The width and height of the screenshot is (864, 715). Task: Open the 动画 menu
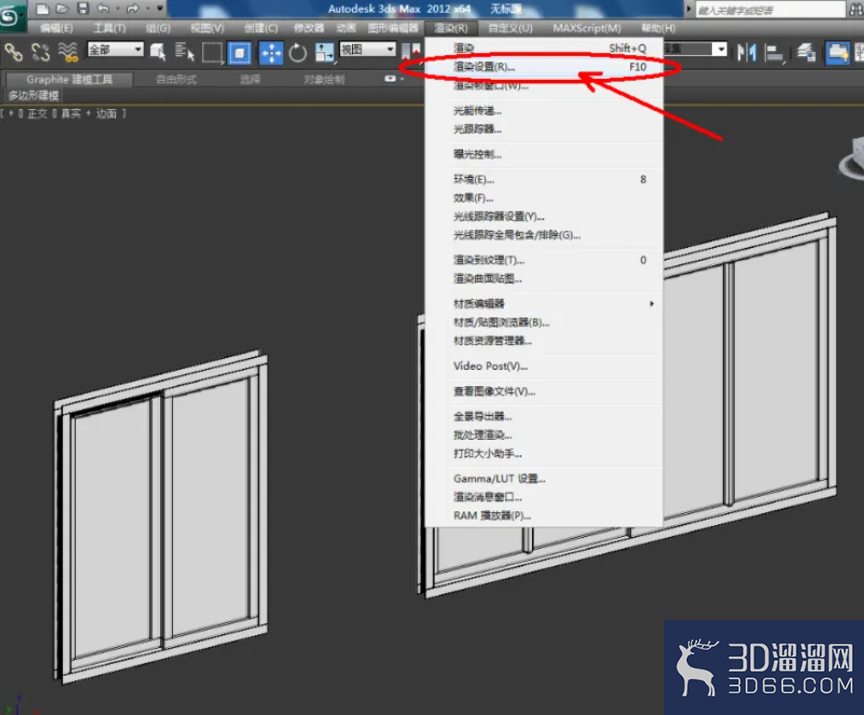[x=346, y=28]
